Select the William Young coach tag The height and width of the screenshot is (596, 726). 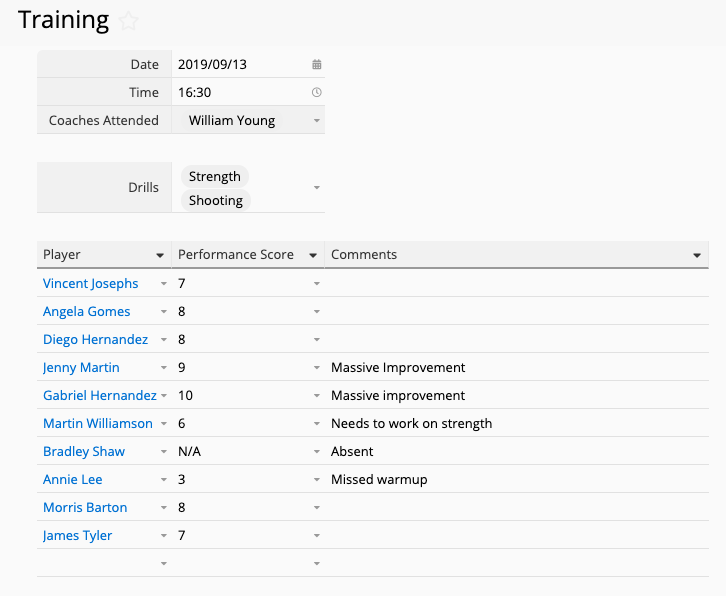click(232, 121)
